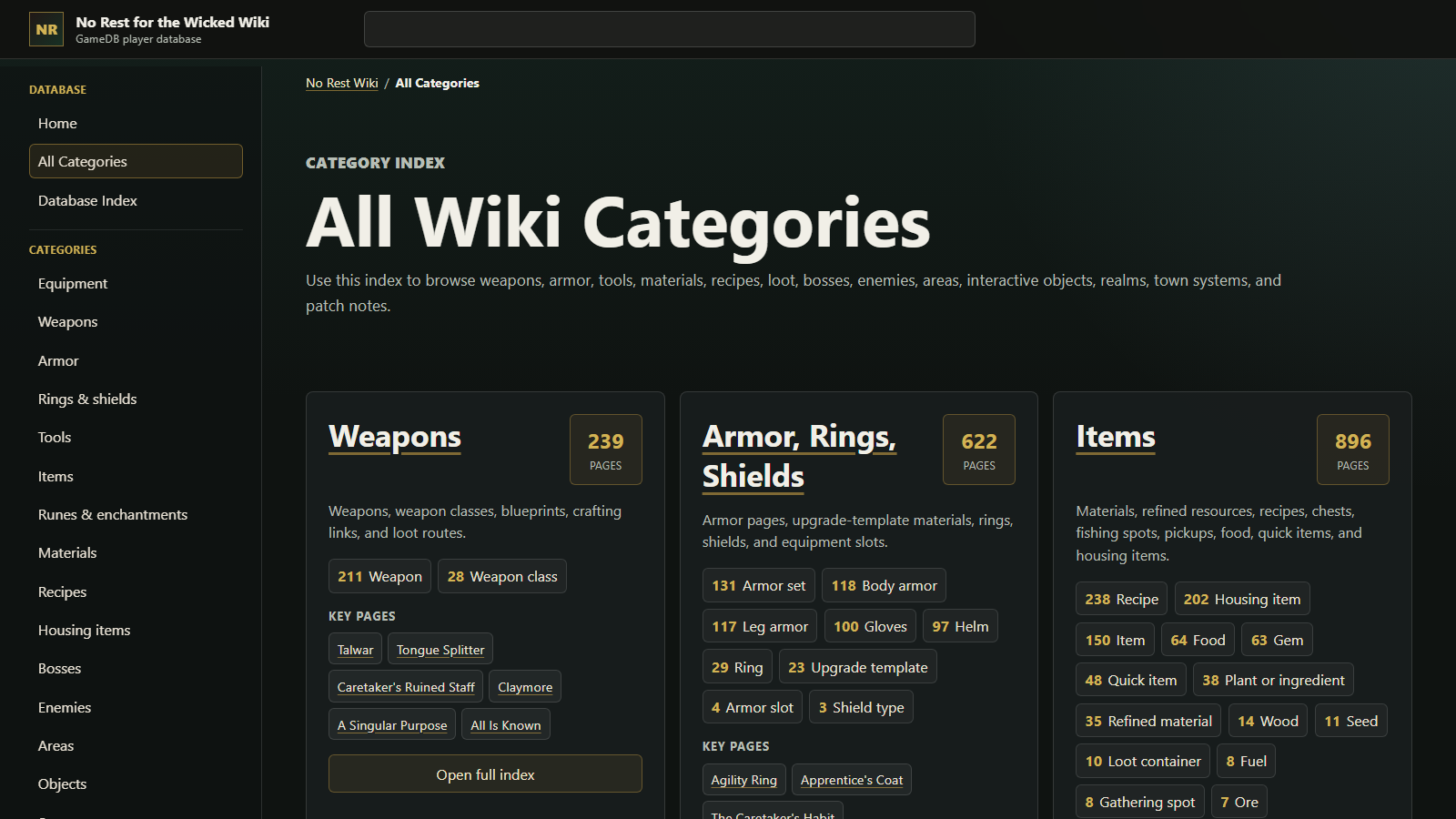The image size is (1456, 819).
Task: Click the 896 pages counter badge
Action: (x=1353, y=450)
